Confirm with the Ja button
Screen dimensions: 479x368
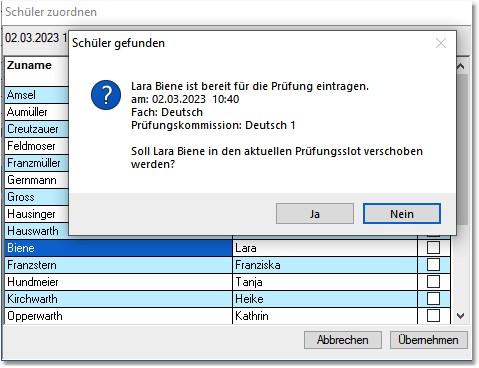(315, 214)
